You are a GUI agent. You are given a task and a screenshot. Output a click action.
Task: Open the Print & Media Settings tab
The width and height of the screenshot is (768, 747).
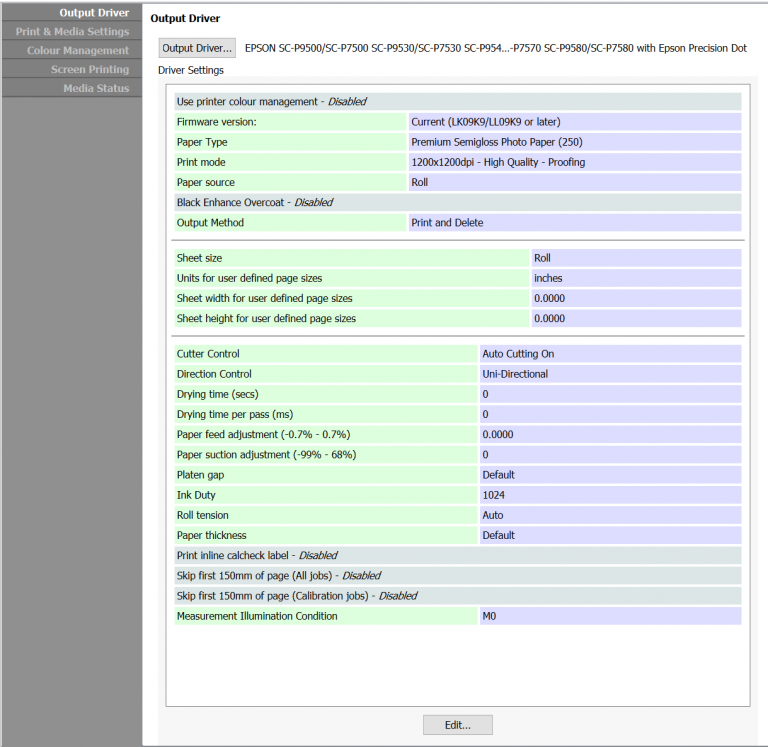72,32
